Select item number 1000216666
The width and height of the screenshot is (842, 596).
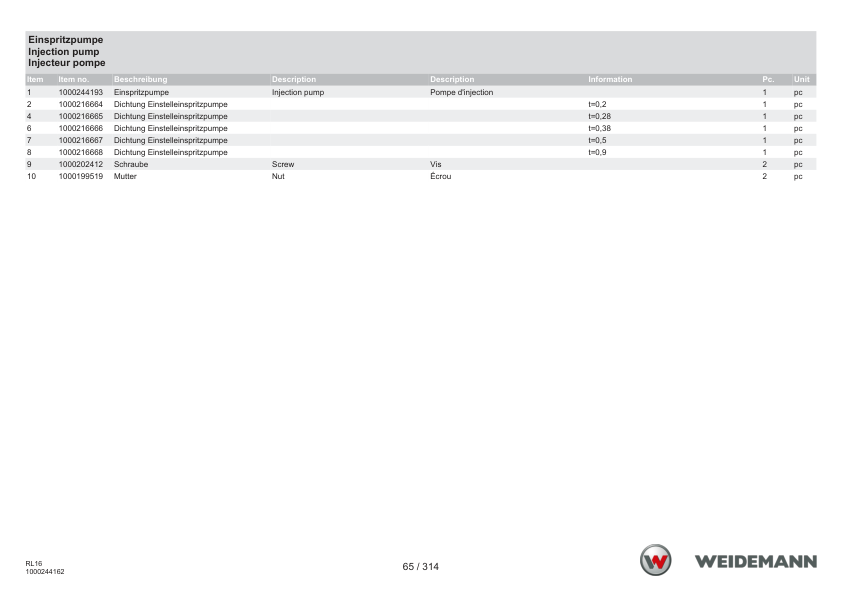coord(81,128)
